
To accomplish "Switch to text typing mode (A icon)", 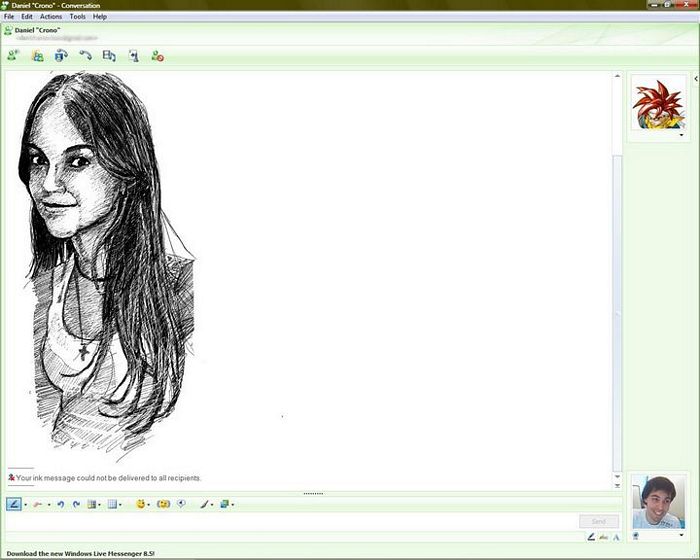I will (x=617, y=536).
